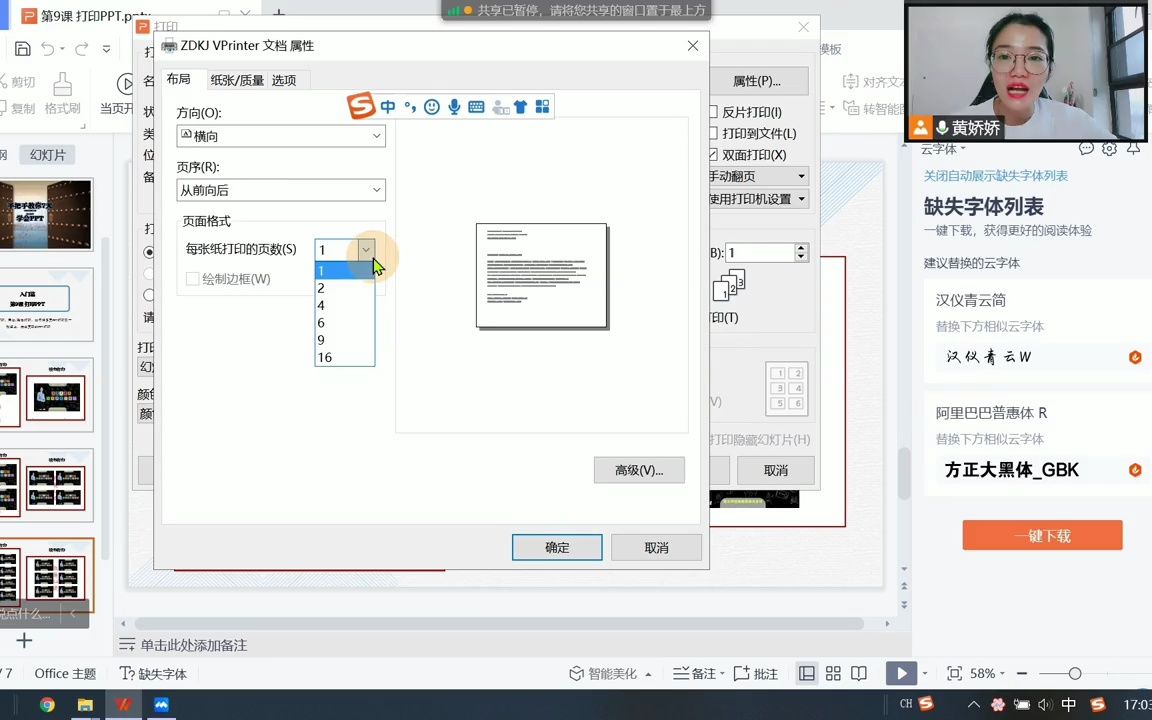Click 缺失字体 in the status bar
Image resolution: width=1152 pixels, height=720 pixels.
point(154,674)
